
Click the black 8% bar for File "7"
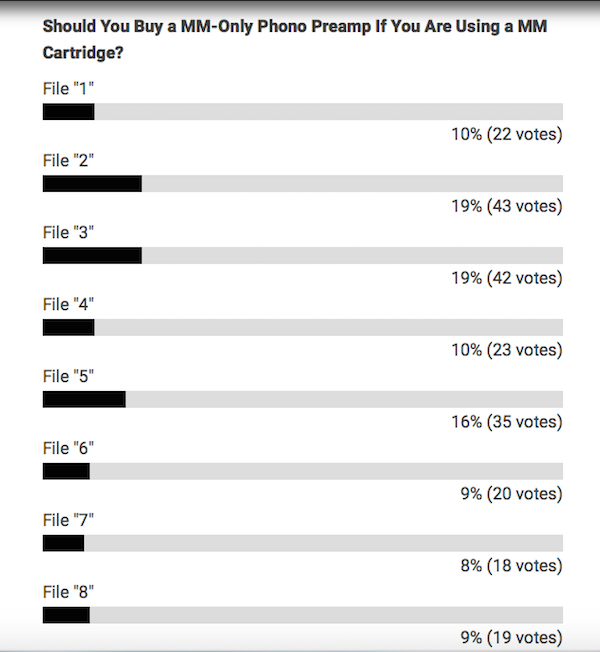(63, 543)
